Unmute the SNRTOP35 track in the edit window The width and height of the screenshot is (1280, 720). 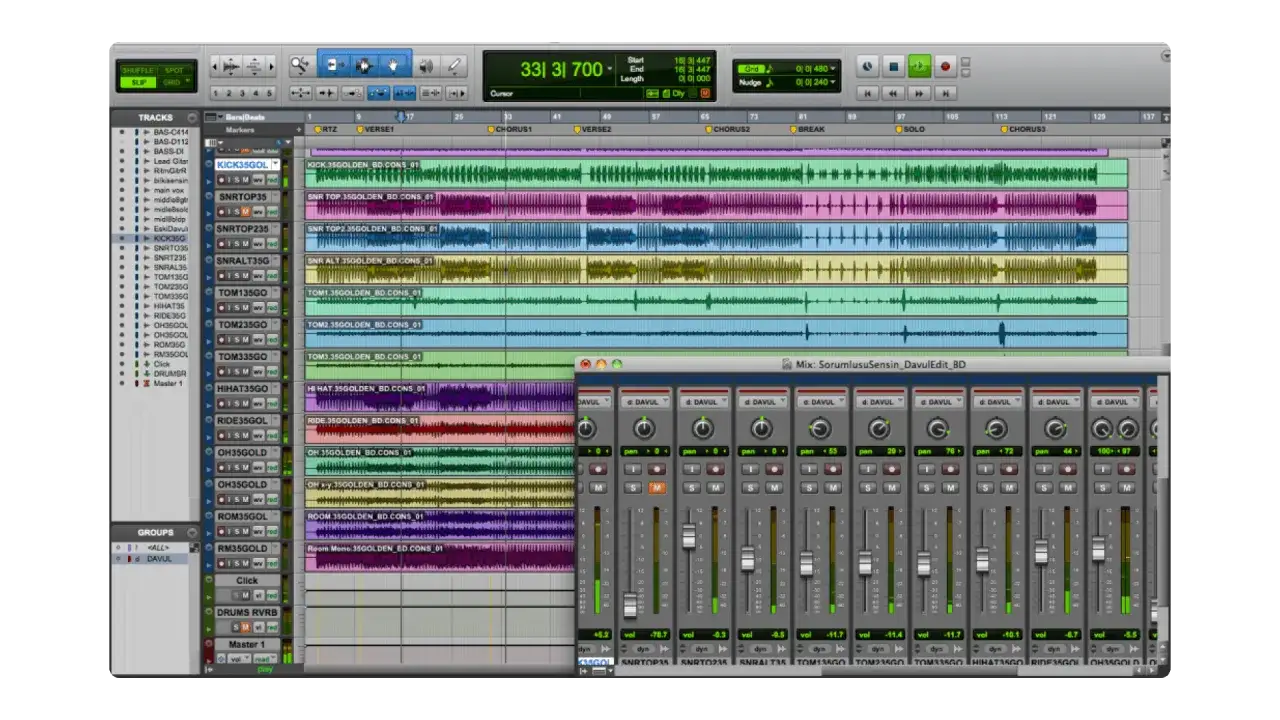[245, 211]
